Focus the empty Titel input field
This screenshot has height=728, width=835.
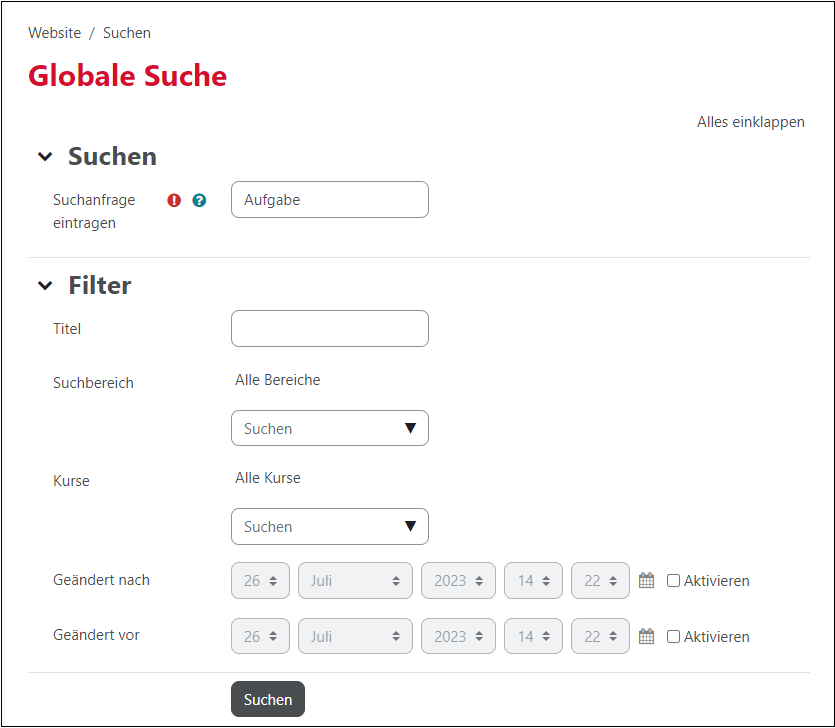(x=330, y=329)
